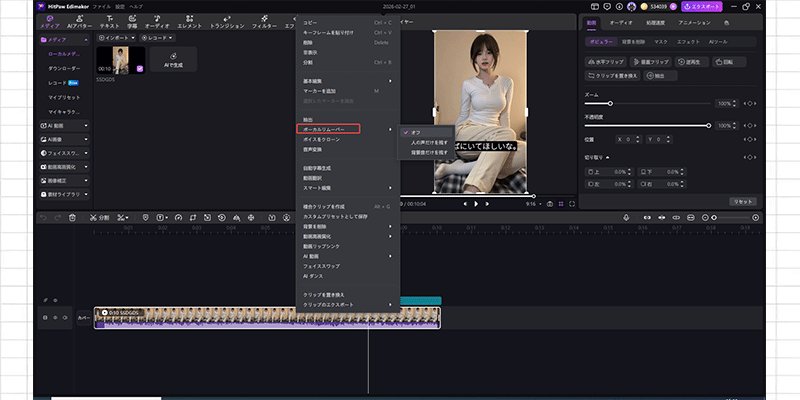
Task: Choose ボーカルリムーバー in the context menu
Action: [x=329, y=130]
